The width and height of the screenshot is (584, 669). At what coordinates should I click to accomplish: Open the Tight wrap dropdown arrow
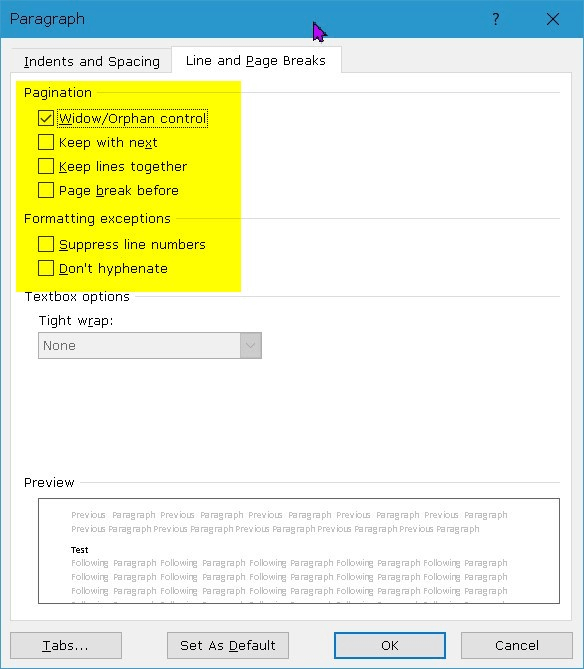click(x=250, y=346)
